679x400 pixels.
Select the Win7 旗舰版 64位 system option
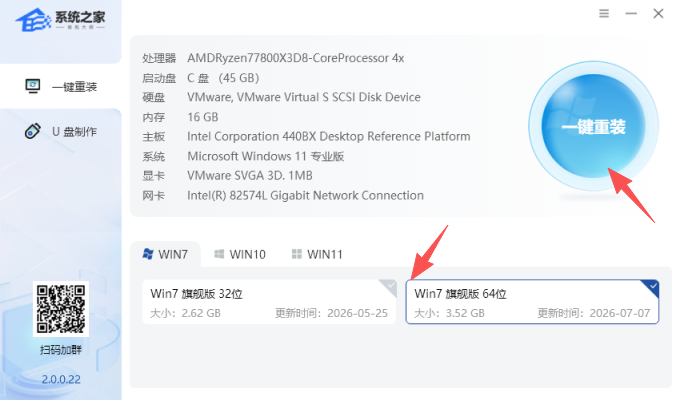pos(532,302)
